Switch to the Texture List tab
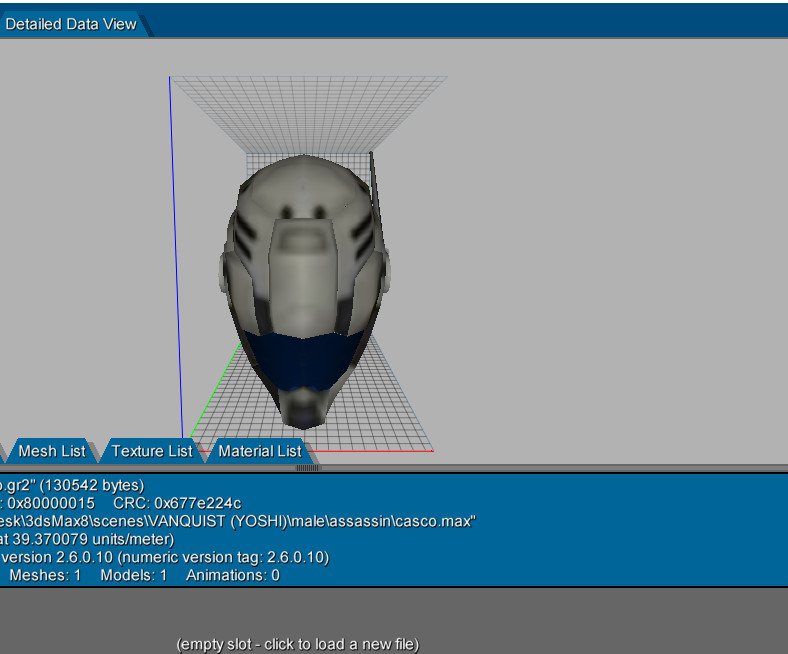This screenshot has width=788, height=654. pos(152,451)
